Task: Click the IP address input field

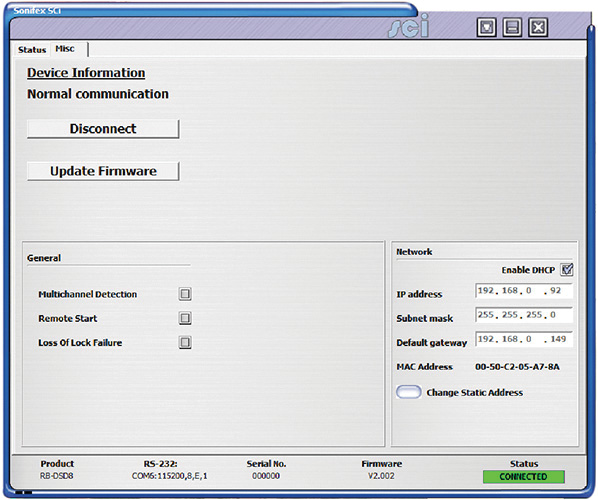Action: [524, 291]
